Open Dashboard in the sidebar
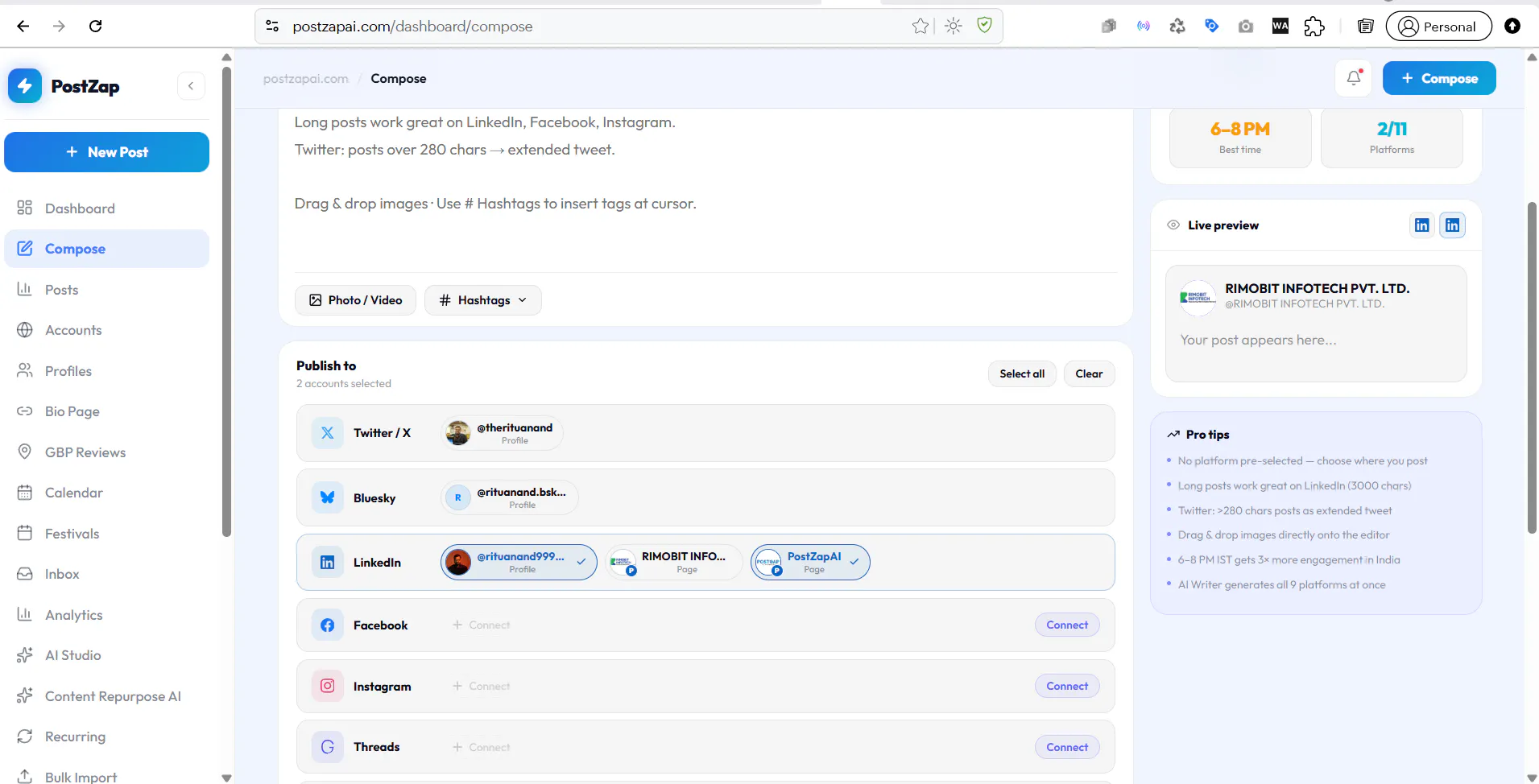Viewport: 1539px width, 784px height. (x=106, y=208)
